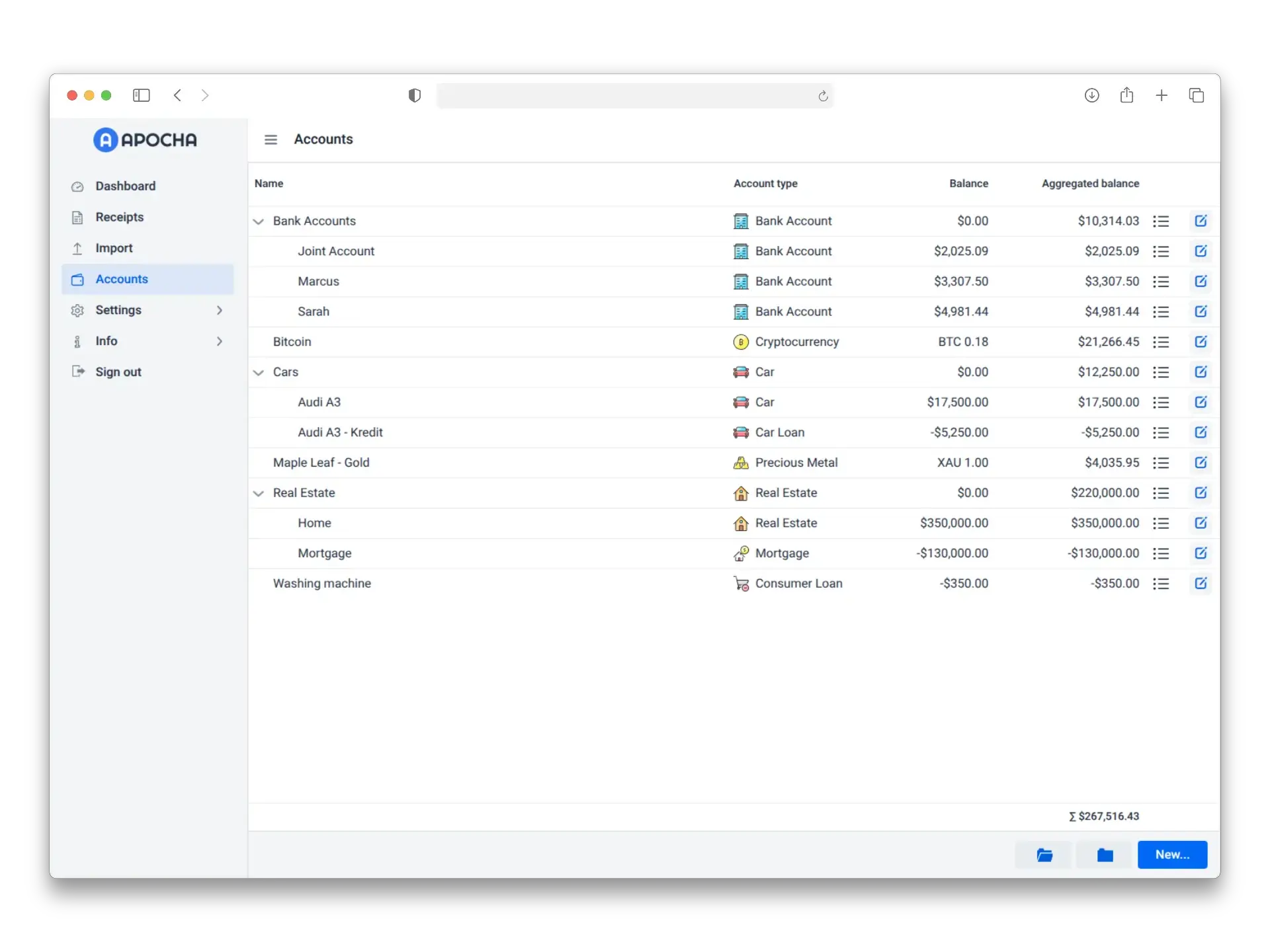Click the open-folder button in the bottom bar
1270x952 pixels.
(1044, 855)
